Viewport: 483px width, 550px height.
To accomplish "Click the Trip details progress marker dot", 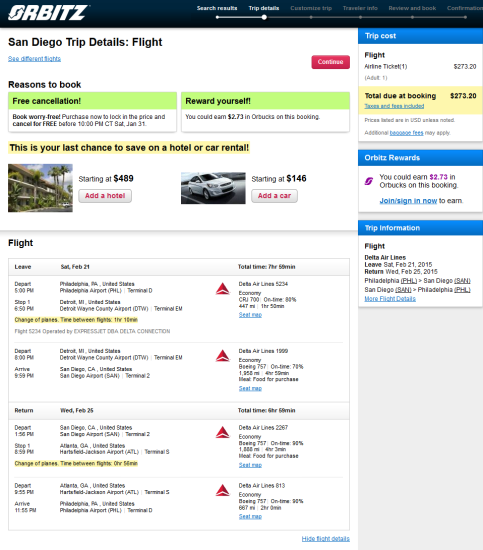I will 264,17.
